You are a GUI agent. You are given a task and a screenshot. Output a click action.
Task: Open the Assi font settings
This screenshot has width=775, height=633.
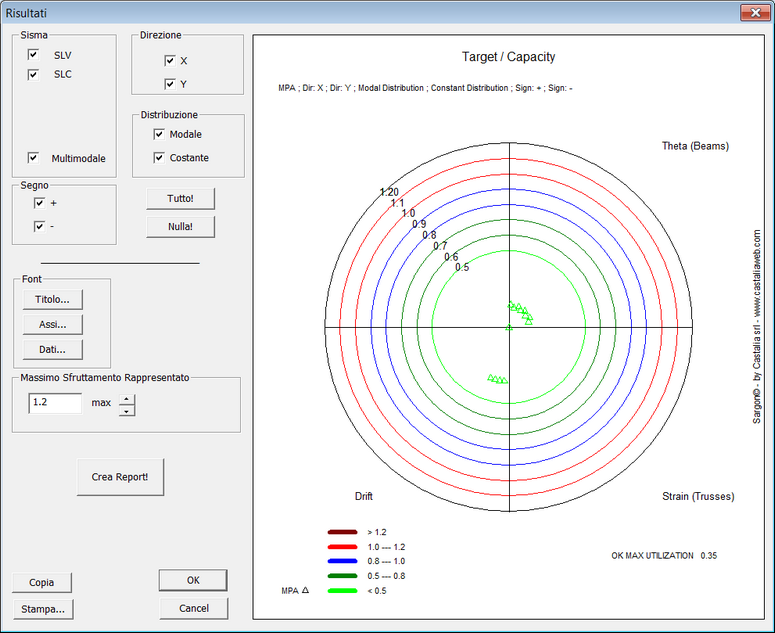pos(52,324)
